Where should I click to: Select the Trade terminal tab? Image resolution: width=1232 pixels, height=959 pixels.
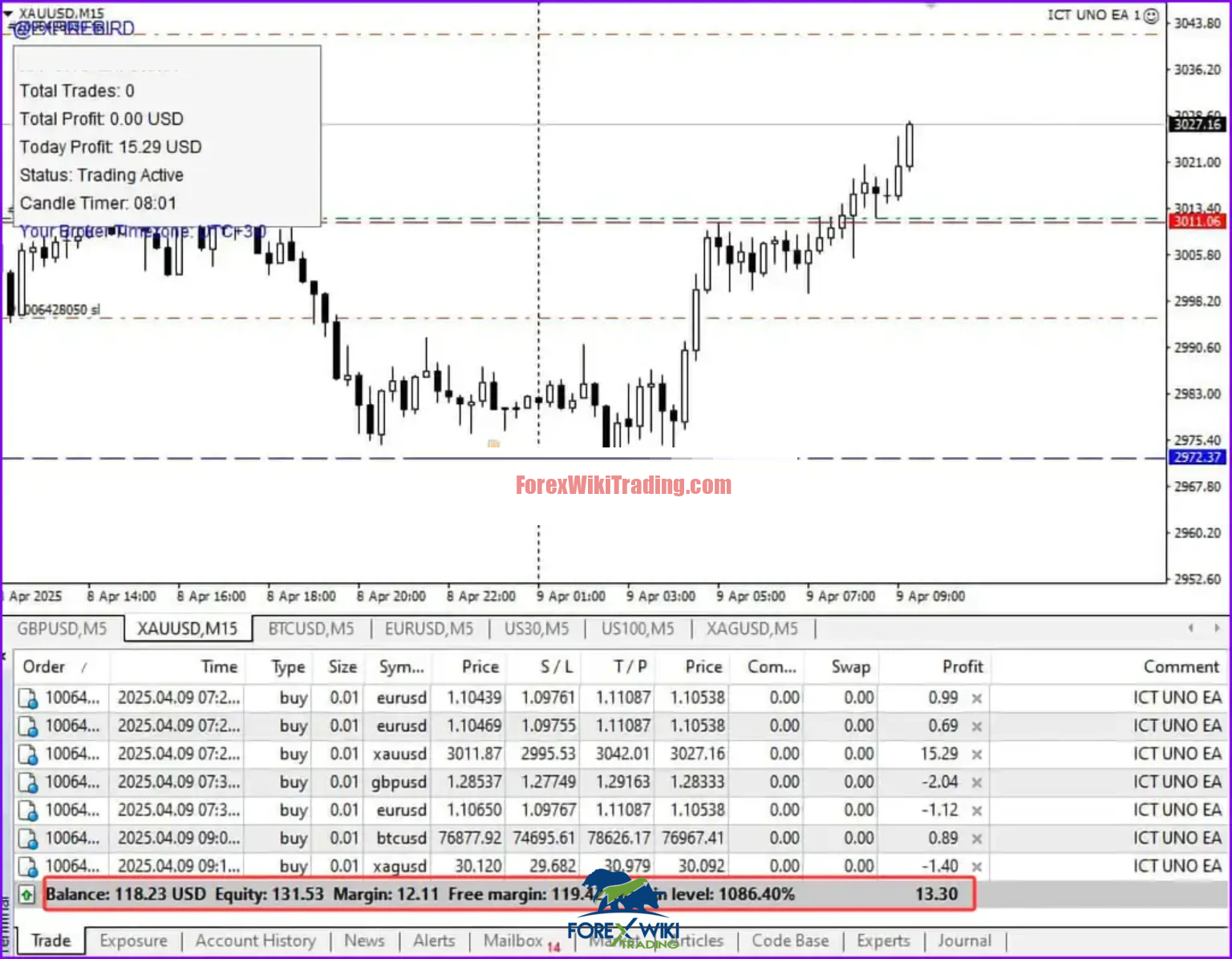pyautogui.click(x=51, y=941)
